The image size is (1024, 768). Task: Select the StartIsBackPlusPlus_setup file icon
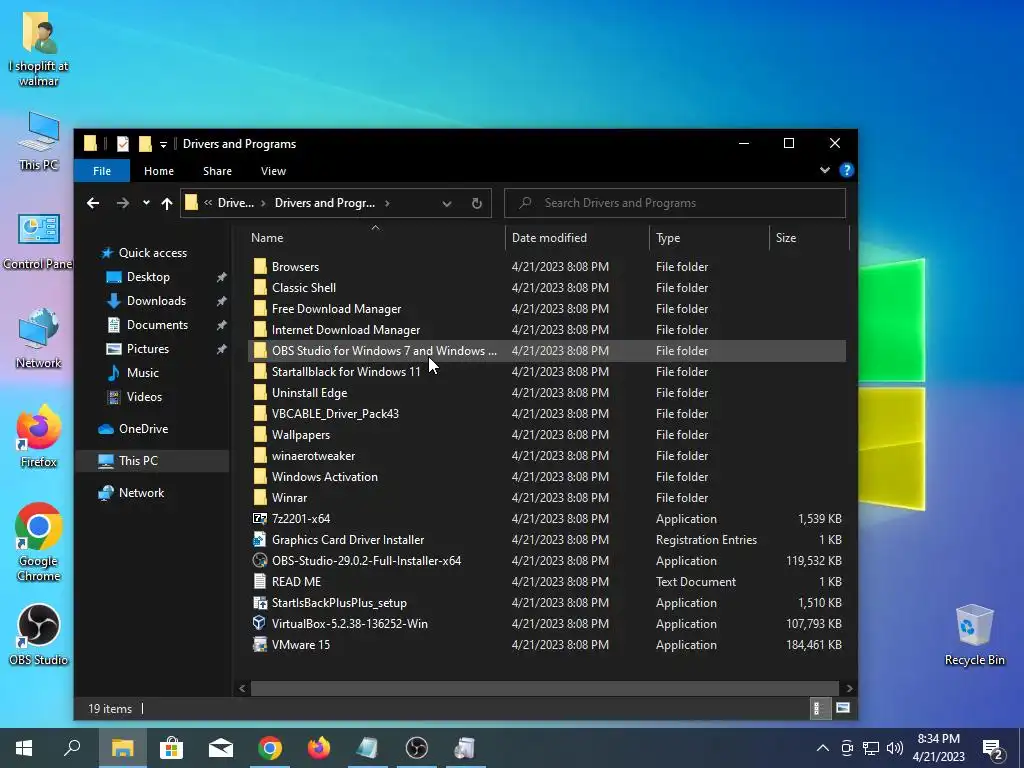260,603
